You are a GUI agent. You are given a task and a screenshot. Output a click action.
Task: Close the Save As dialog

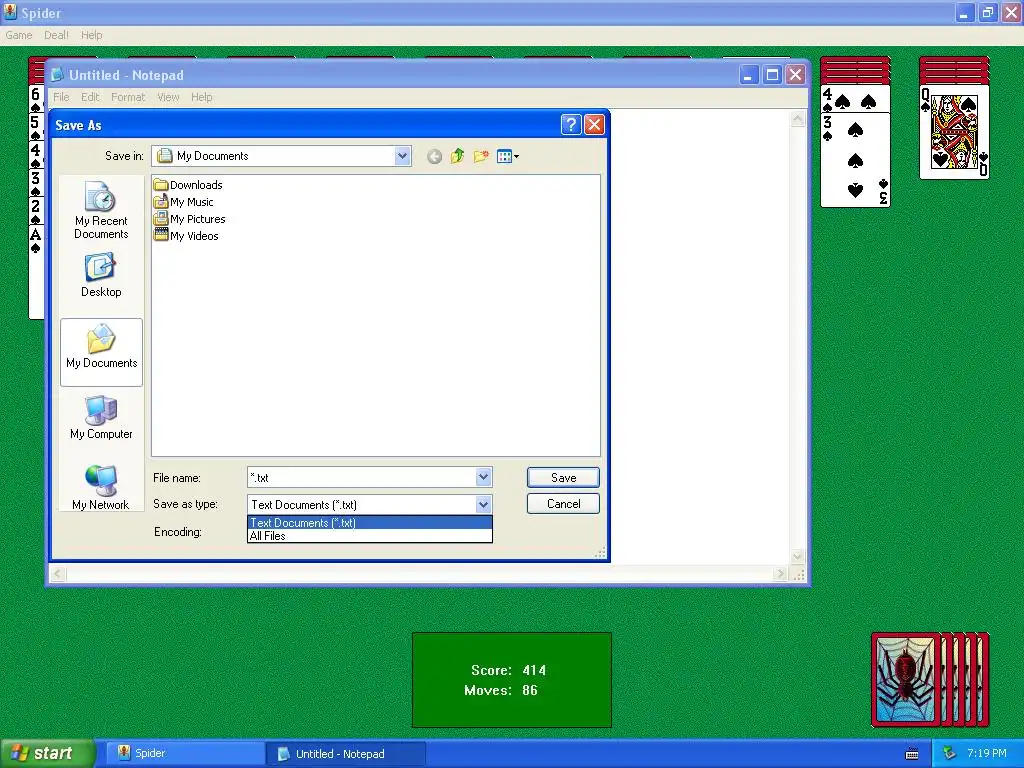594,125
